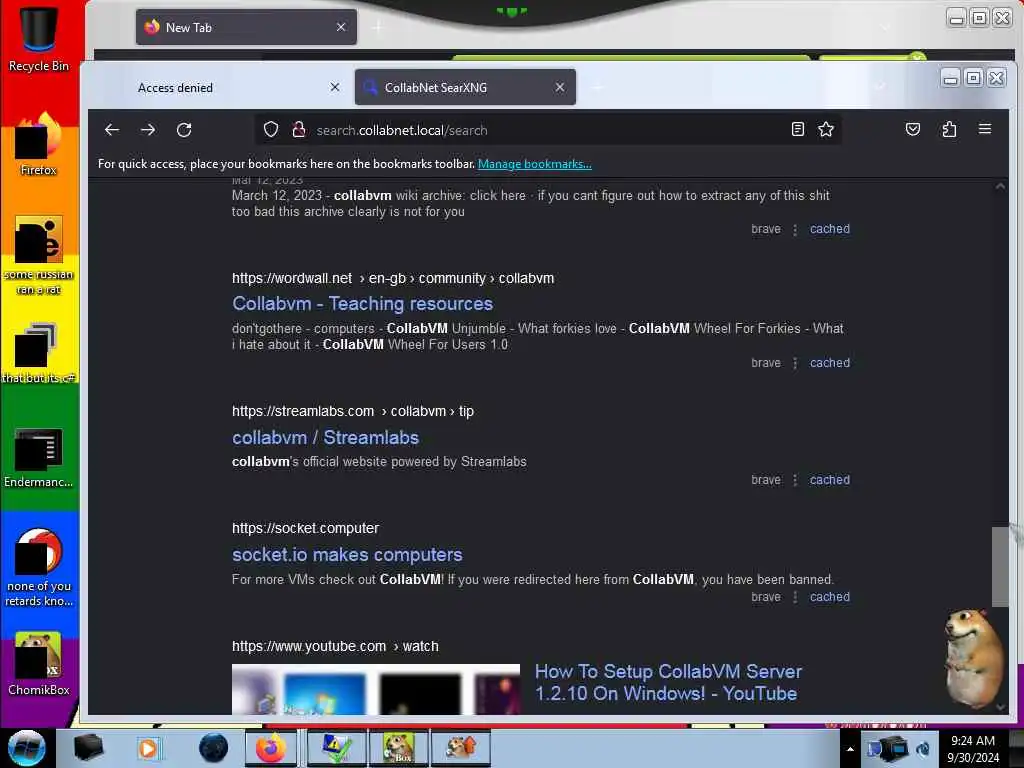The height and width of the screenshot is (768, 1024).
Task: Open the Firefox hamburger application menu
Action: pos(985,129)
